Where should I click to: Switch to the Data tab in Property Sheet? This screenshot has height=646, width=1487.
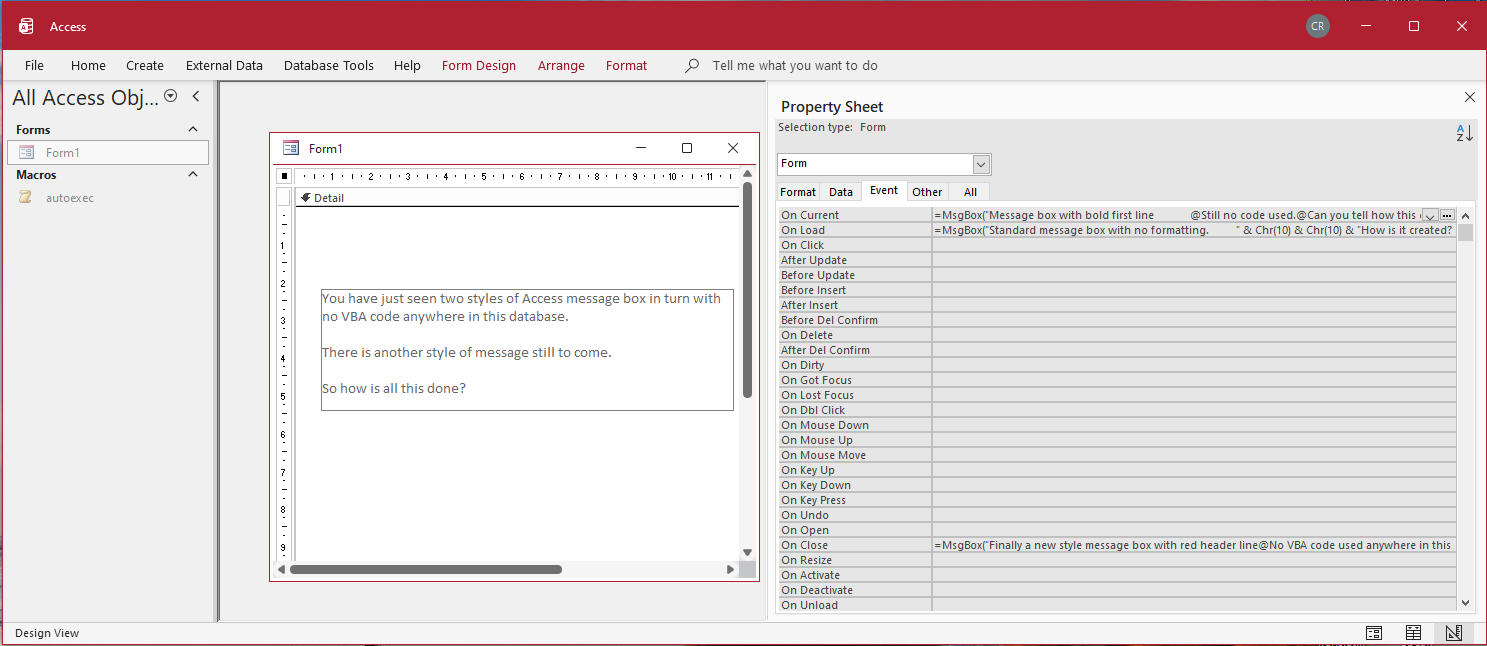pyautogui.click(x=841, y=192)
